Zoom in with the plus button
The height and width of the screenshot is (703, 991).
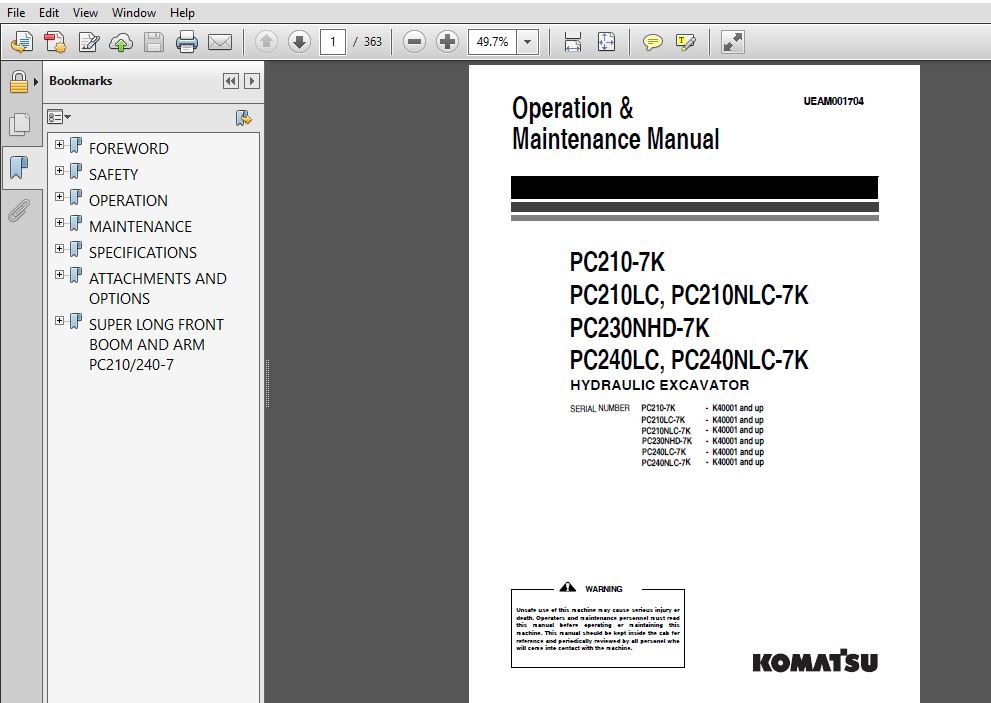pyautogui.click(x=447, y=42)
